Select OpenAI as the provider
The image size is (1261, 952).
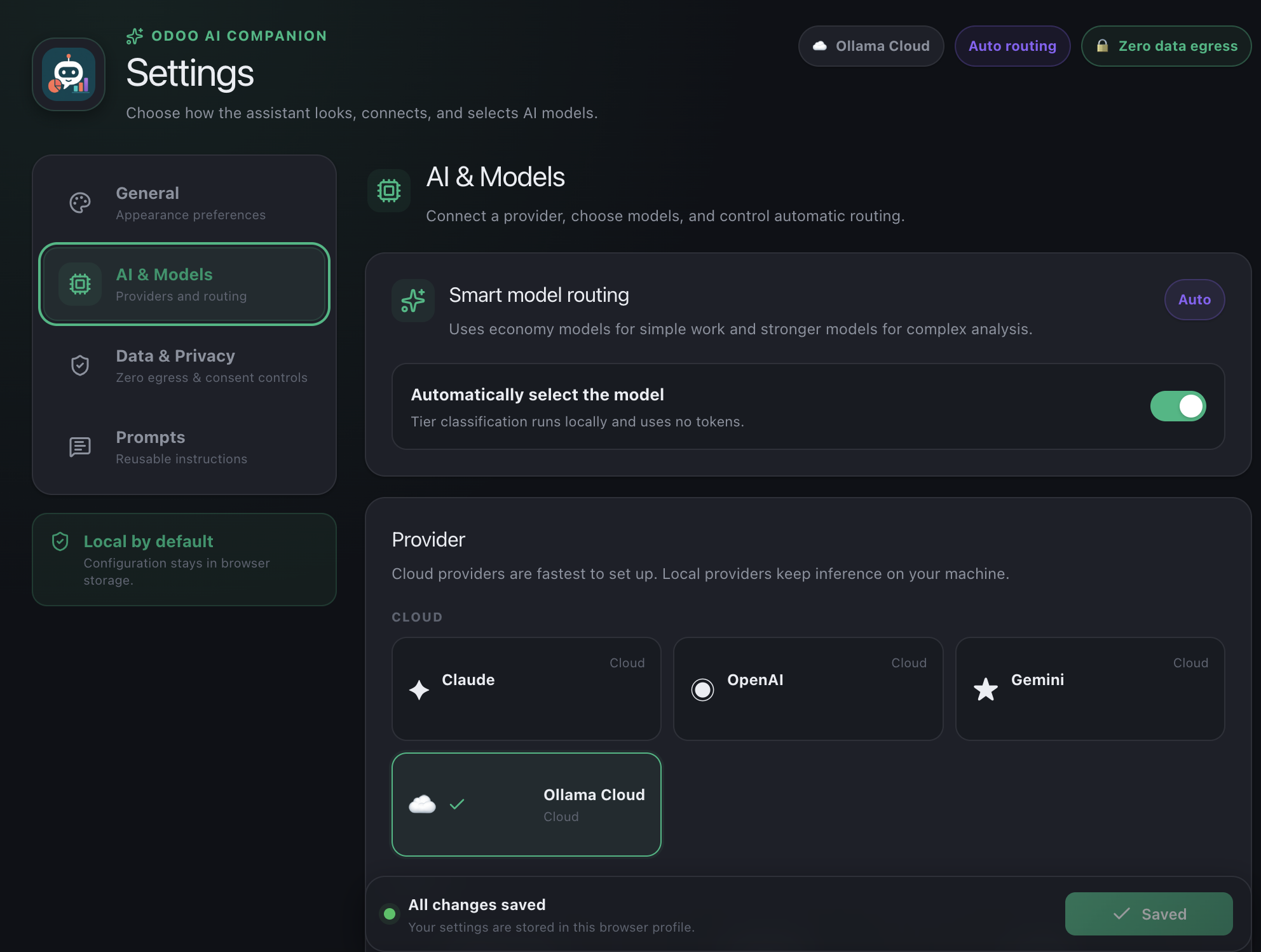808,689
